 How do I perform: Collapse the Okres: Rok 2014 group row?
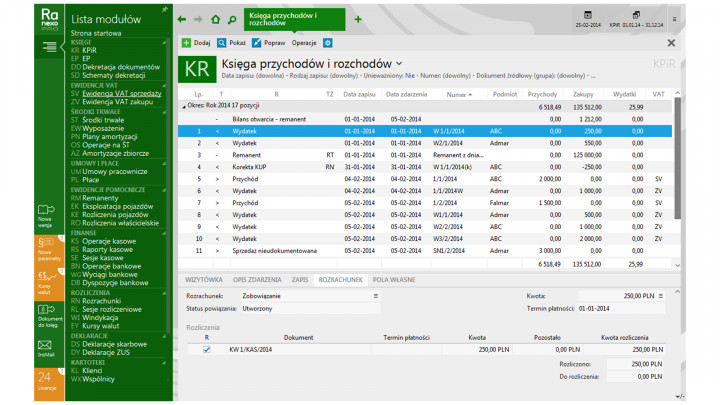click(183, 105)
